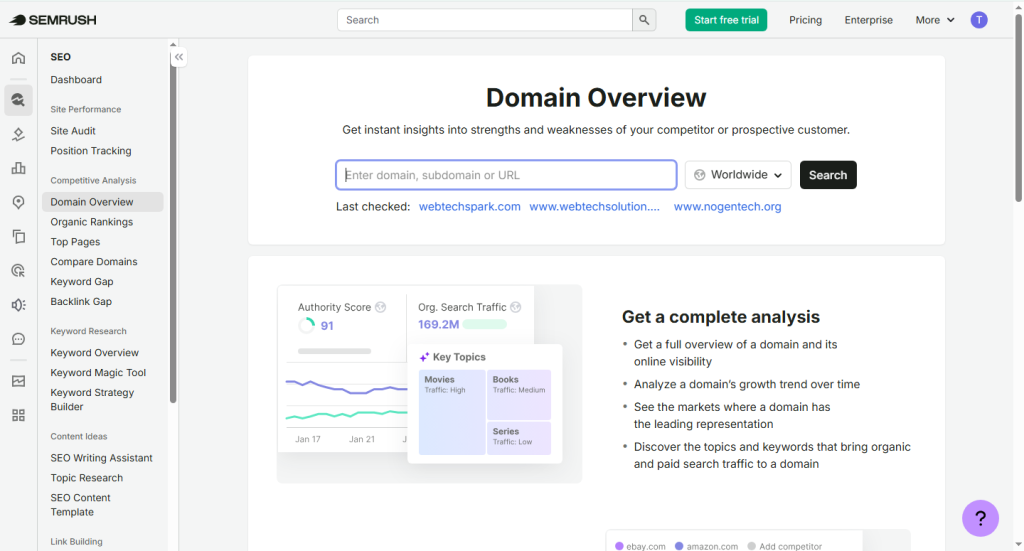Collapse the sidebar with the double-chevron icon
Image resolution: width=1024 pixels, height=551 pixels.
pos(179,57)
